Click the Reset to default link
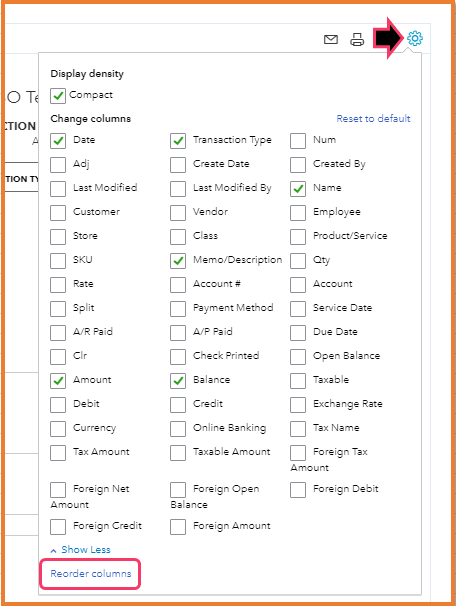 (373, 118)
